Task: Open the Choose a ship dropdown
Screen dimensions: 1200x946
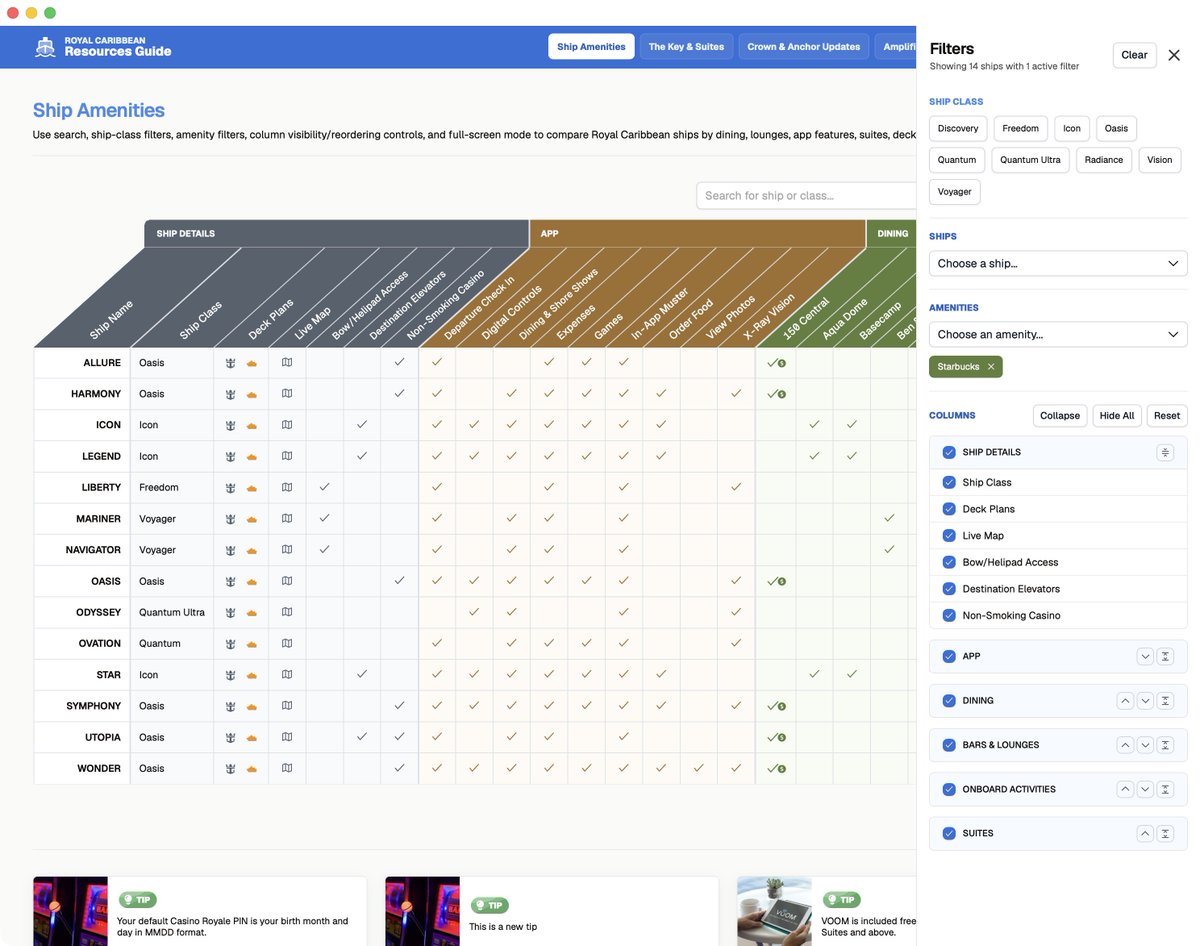Action: point(1058,263)
